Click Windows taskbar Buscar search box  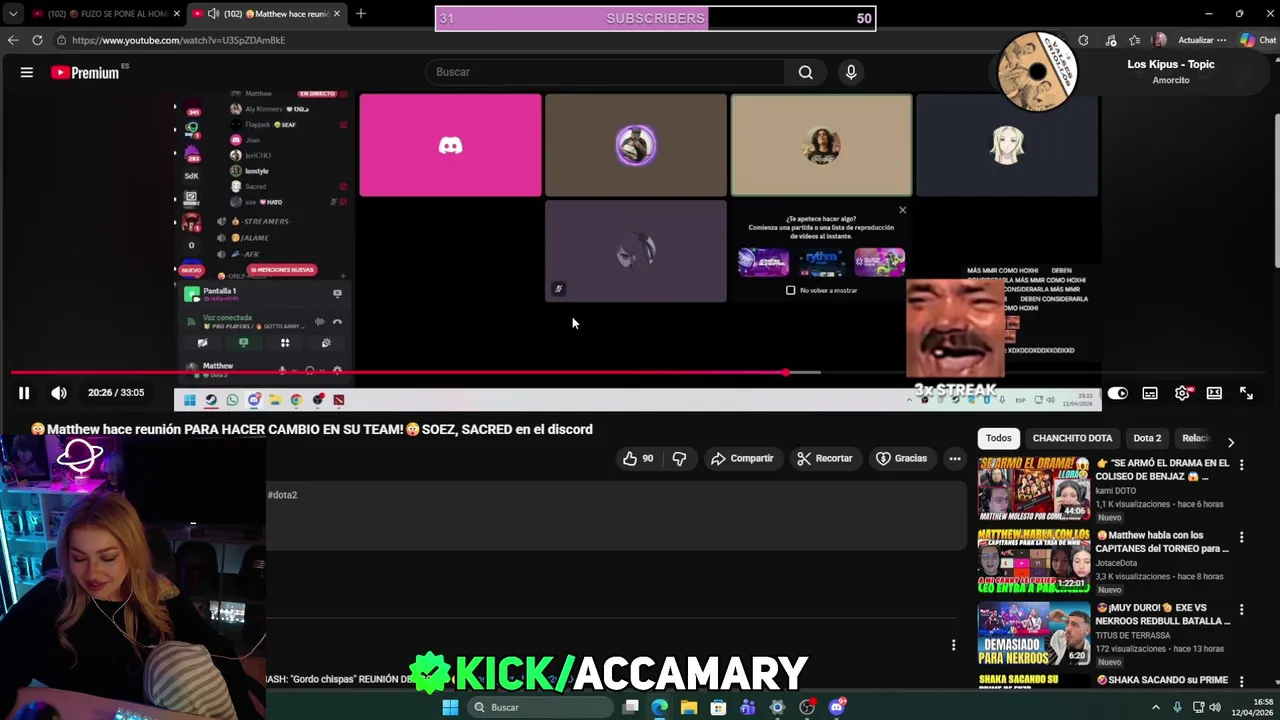(x=541, y=707)
